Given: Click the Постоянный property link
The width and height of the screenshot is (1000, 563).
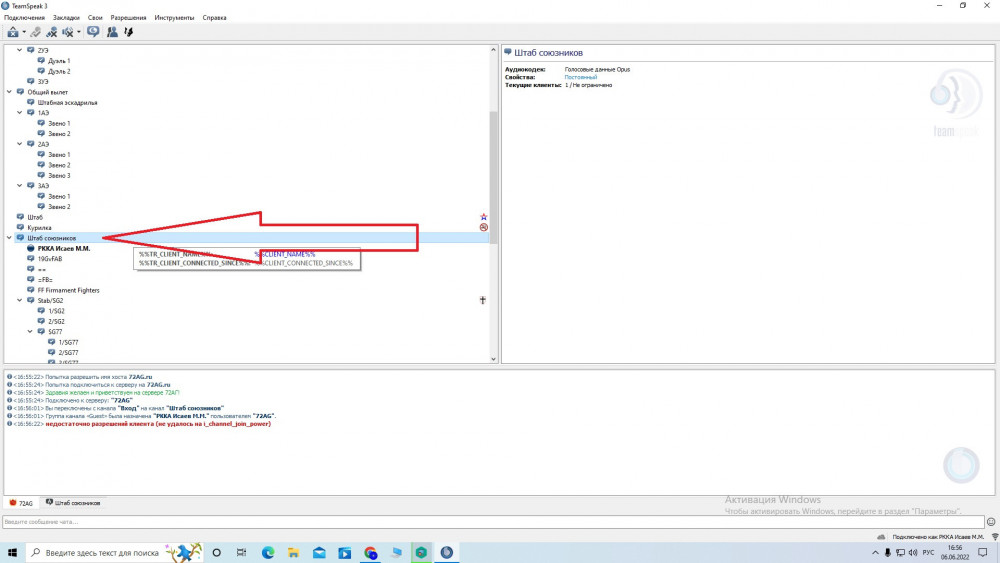Looking at the screenshot, I should 580,77.
